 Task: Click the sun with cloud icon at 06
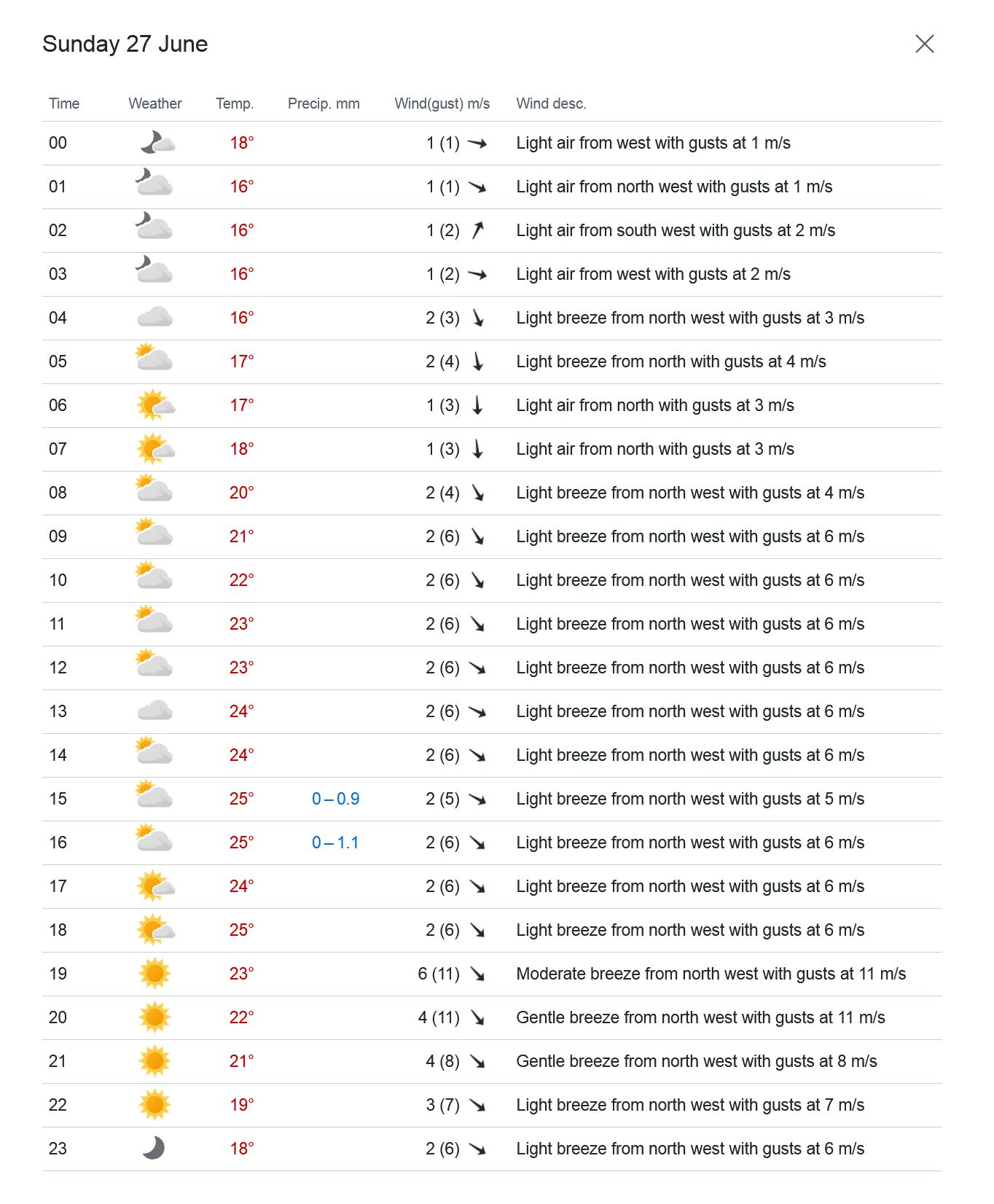(x=155, y=405)
